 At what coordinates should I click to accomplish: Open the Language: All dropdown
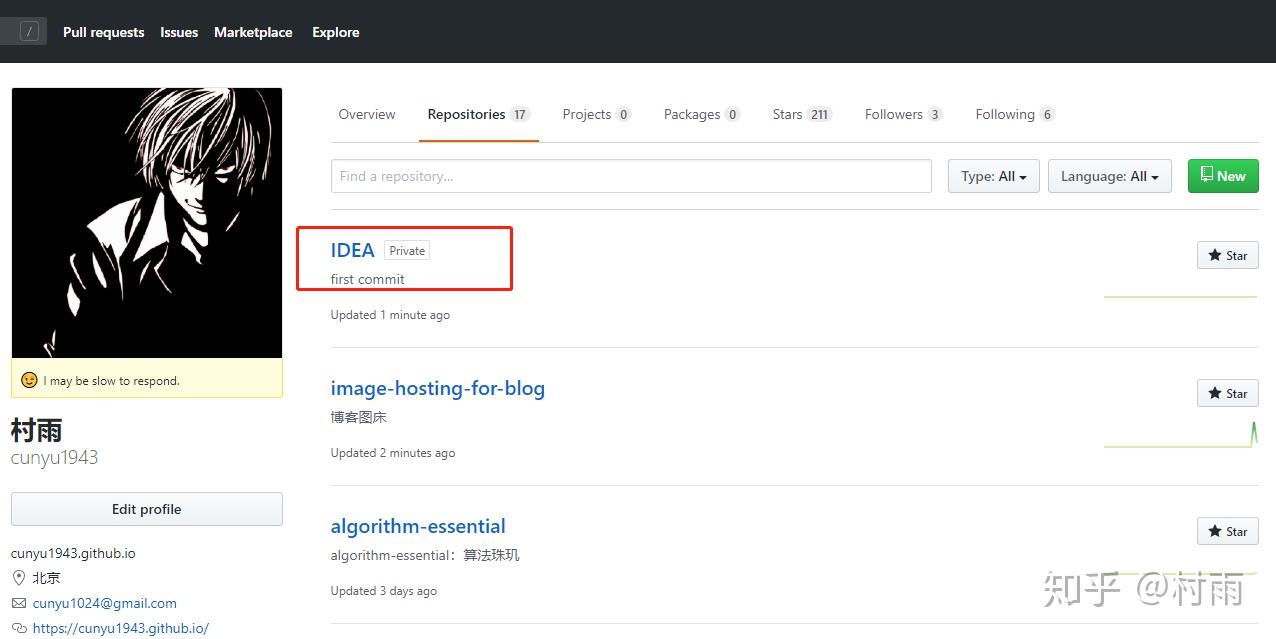pyautogui.click(x=1109, y=176)
